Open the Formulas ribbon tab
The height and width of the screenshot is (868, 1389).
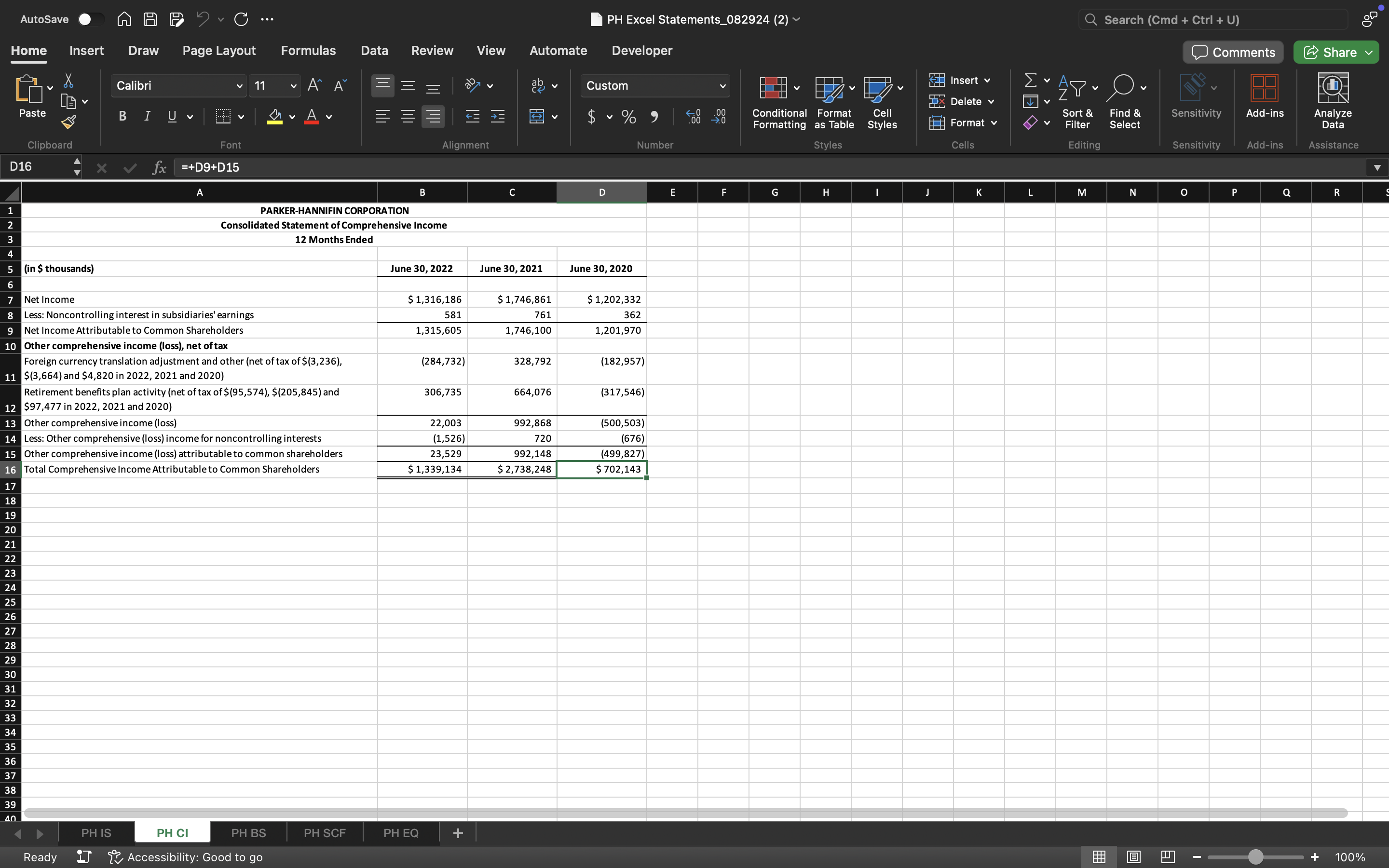(x=308, y=51)
